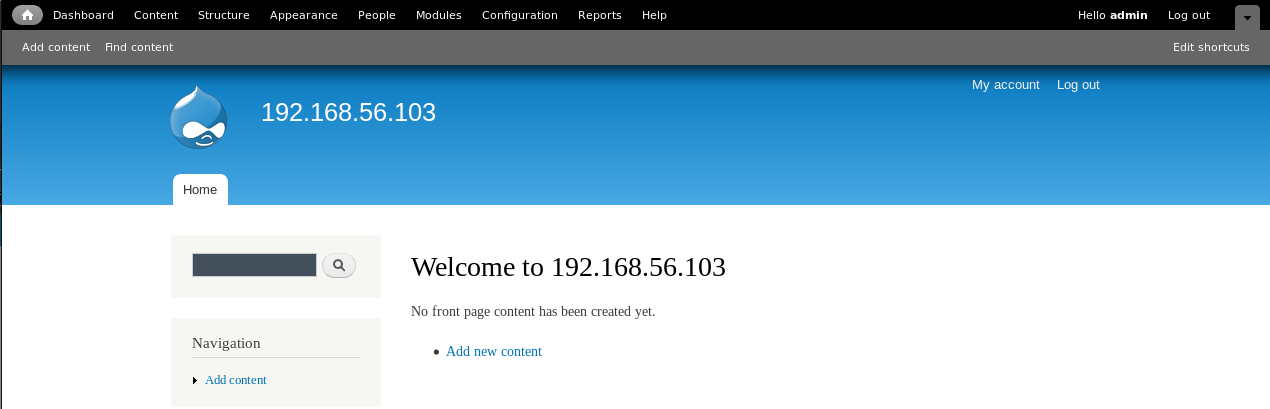The height and width of the screenshot is (409, 1270).
Task: Click Edit shortcuts link
Action: coord(1211,47)
